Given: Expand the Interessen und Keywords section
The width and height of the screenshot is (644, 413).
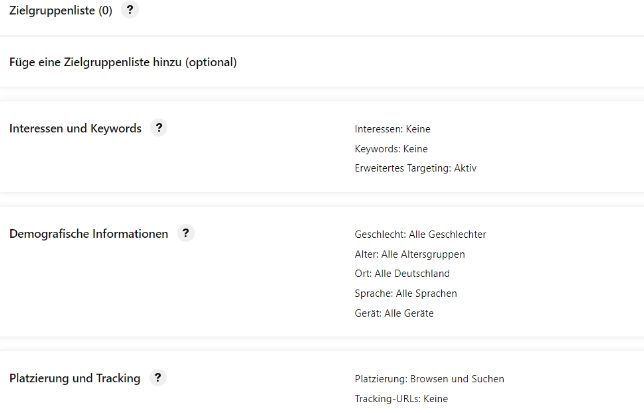Looking at the screenshot, I should [75, 129].
